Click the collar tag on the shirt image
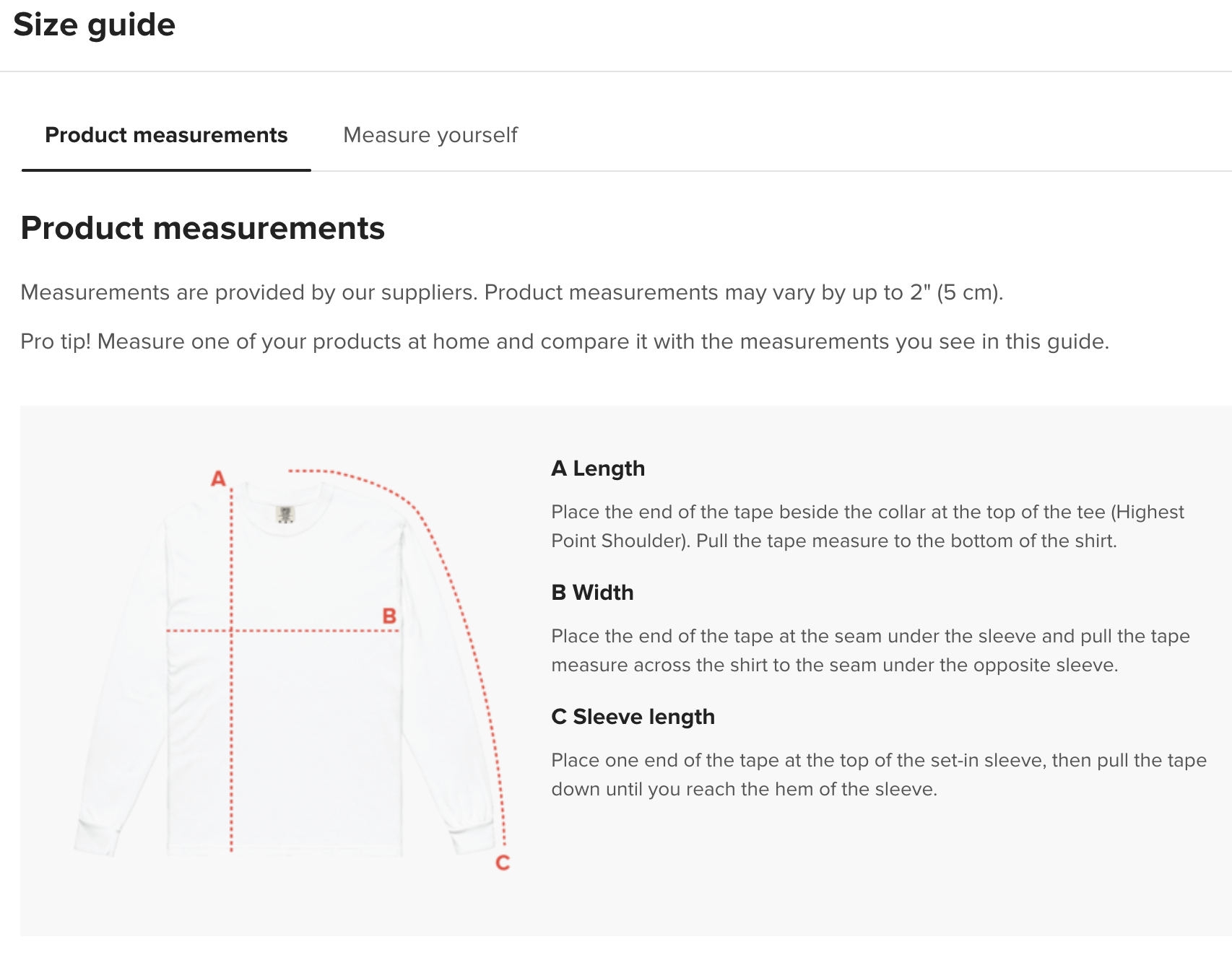 click(x=285, y=515)
